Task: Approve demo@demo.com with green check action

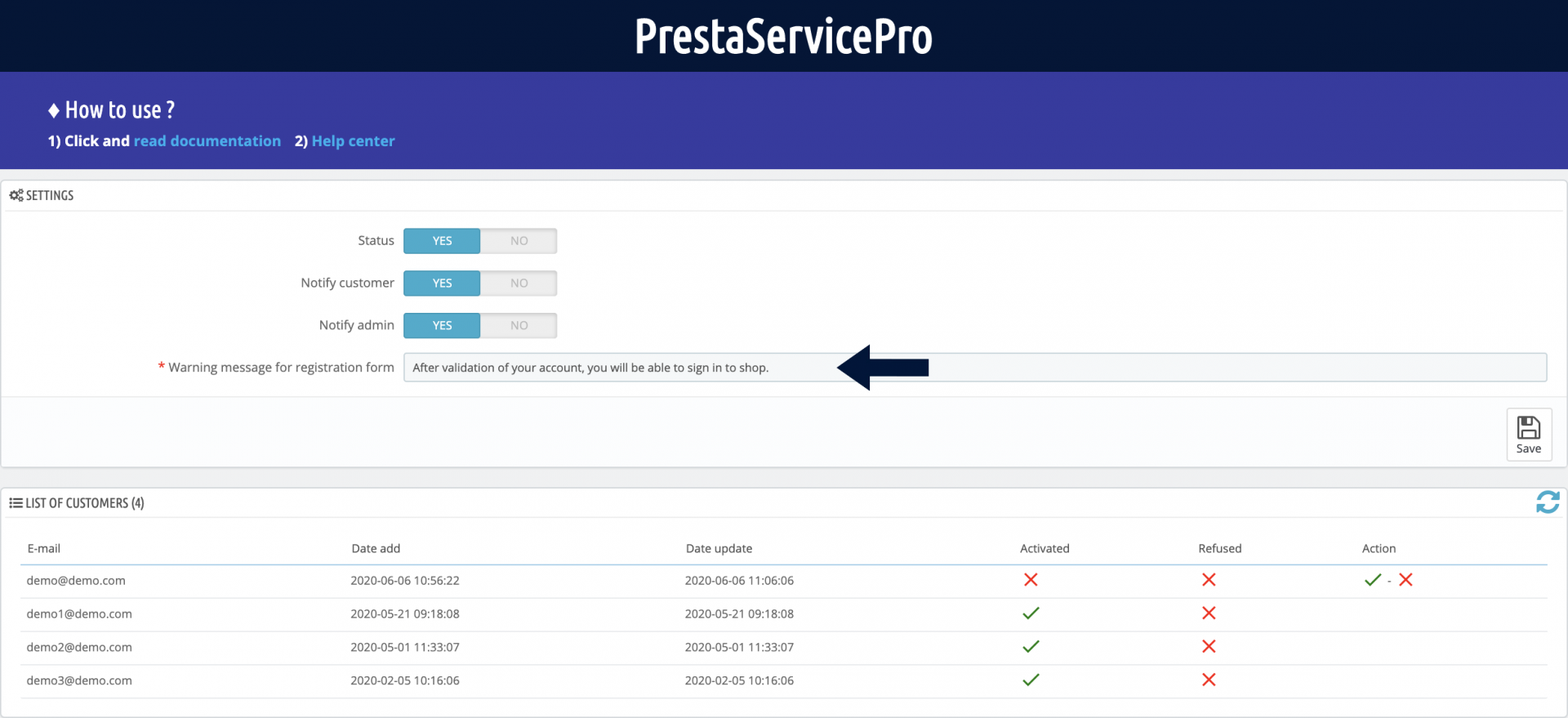Action: [1373, 580]
